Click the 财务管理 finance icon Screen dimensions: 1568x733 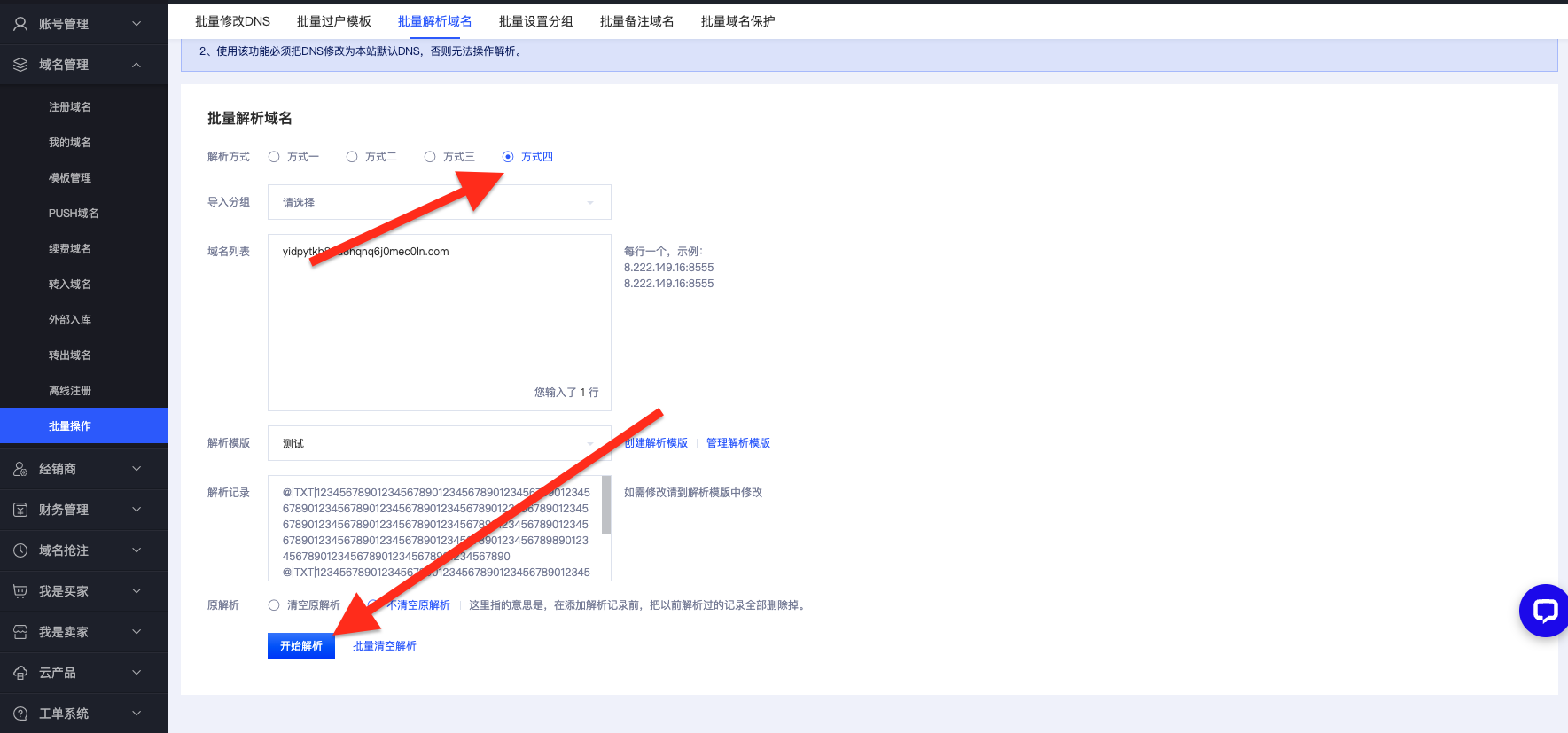(x=20, y=510)
